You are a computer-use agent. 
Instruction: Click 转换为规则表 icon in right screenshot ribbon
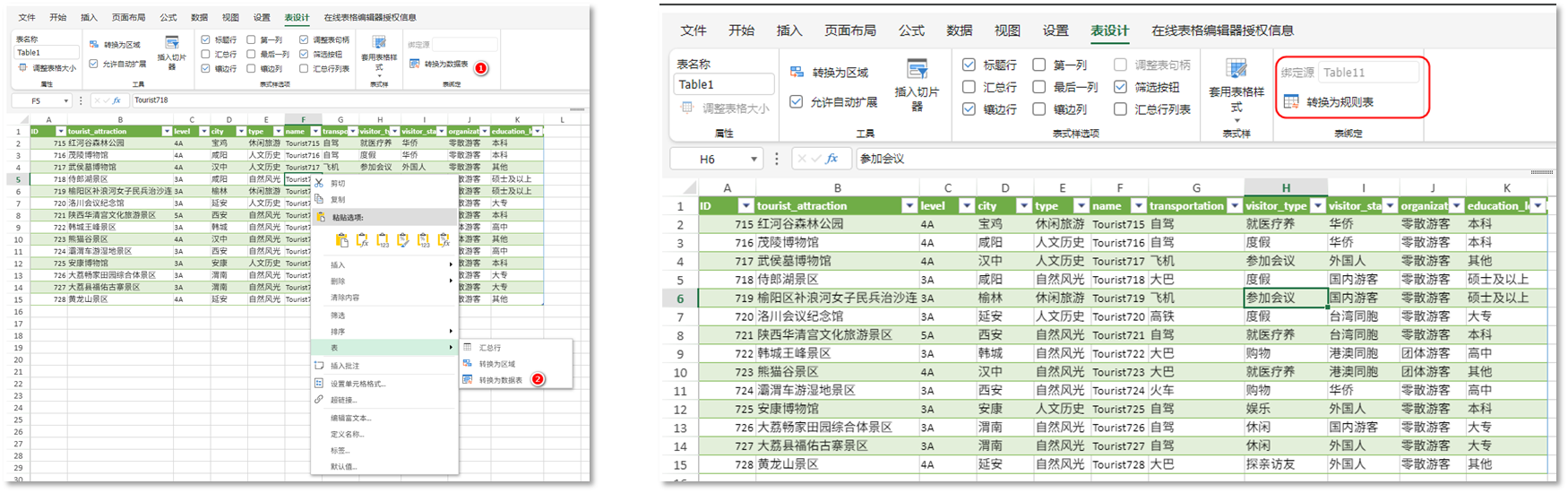1291,102
